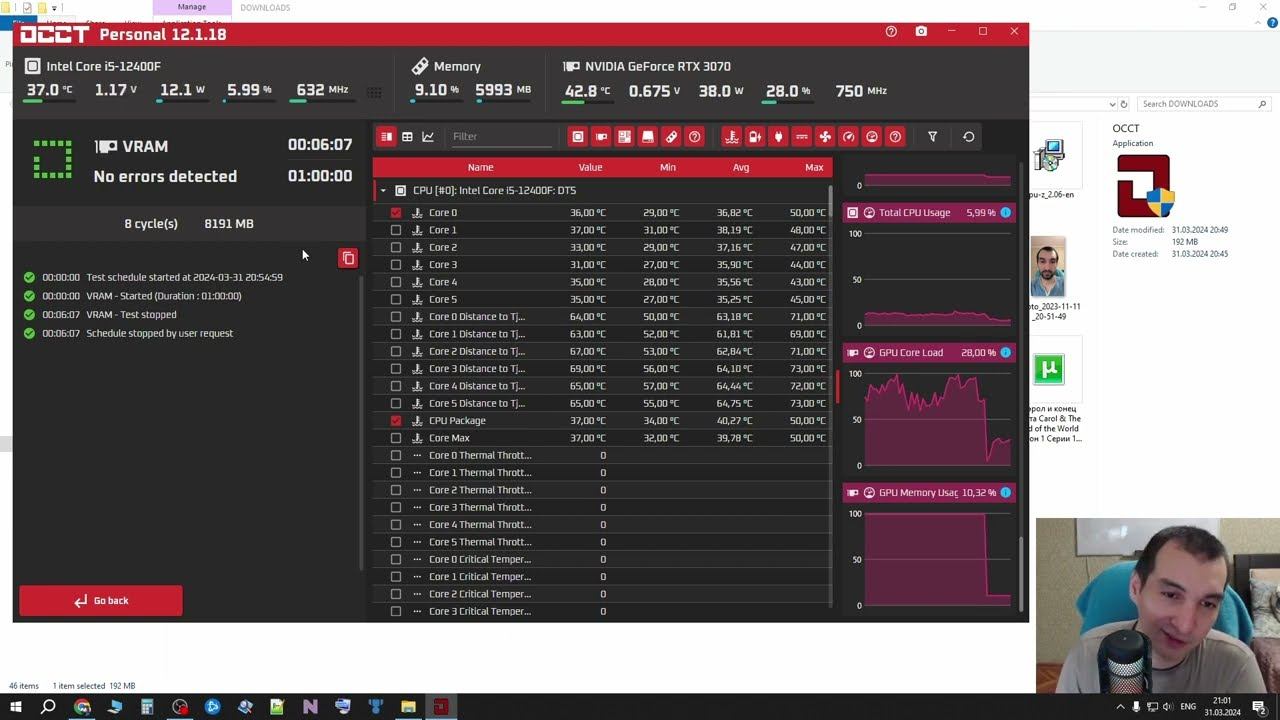Check Core Max sensor checkbox
Viewport: 1280px width, 720px height.
[396, 438]
